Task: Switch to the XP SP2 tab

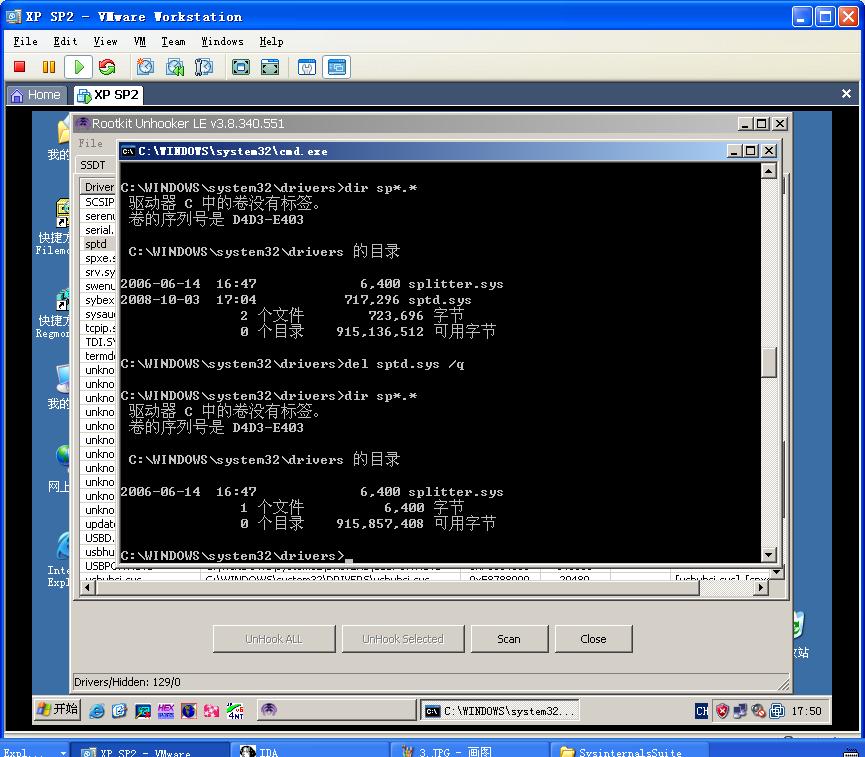Action: [108, 95]
